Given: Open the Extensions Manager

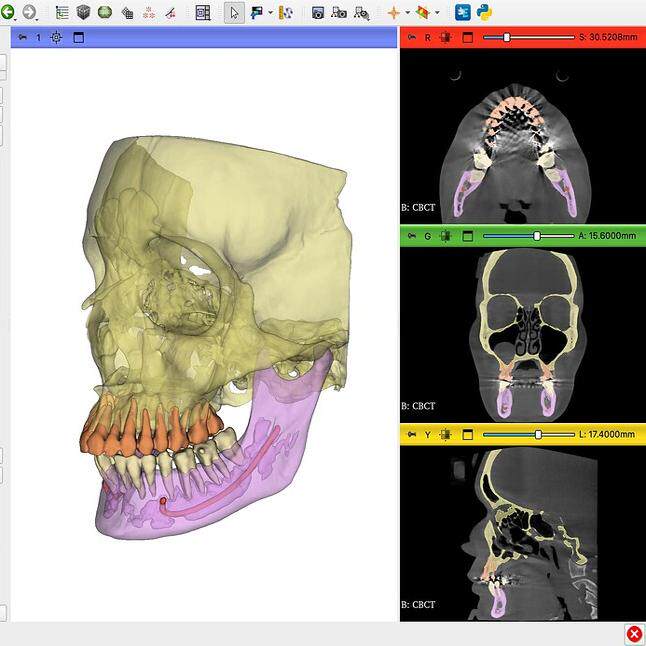Looking at the screenshot, I should tap(463, 12).
